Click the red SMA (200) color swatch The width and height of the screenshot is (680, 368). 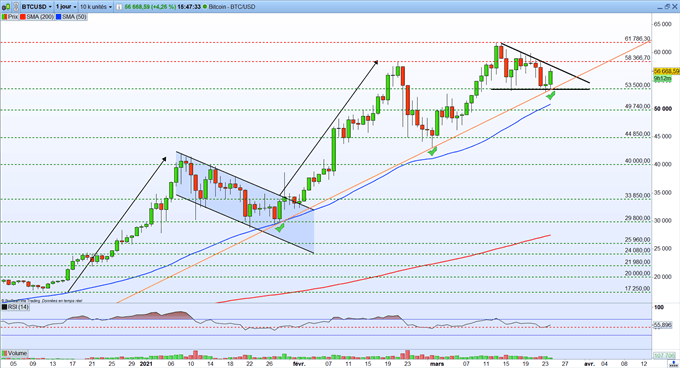[23, 17]
